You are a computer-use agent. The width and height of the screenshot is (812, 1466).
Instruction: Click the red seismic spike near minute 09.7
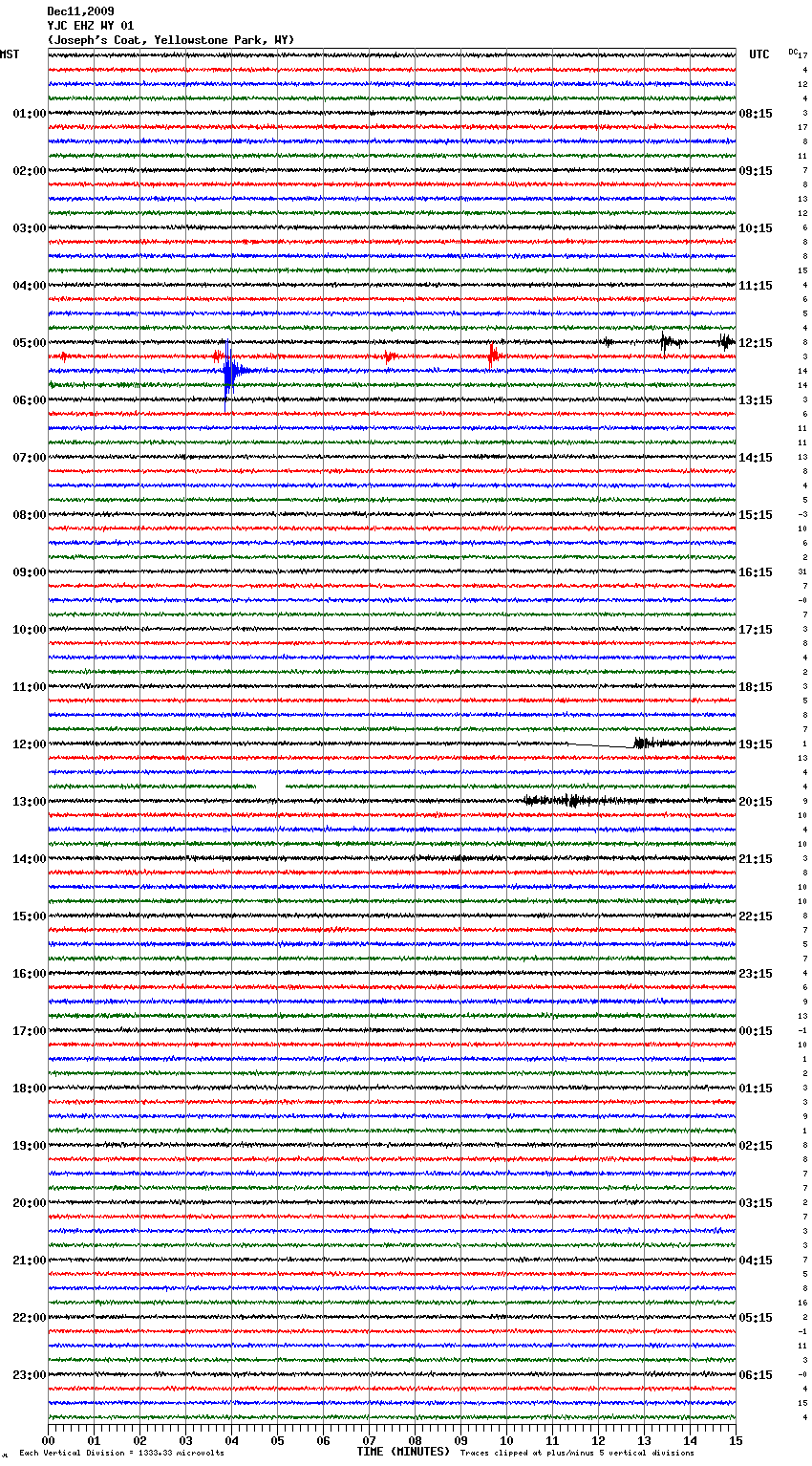coord(492,356)
